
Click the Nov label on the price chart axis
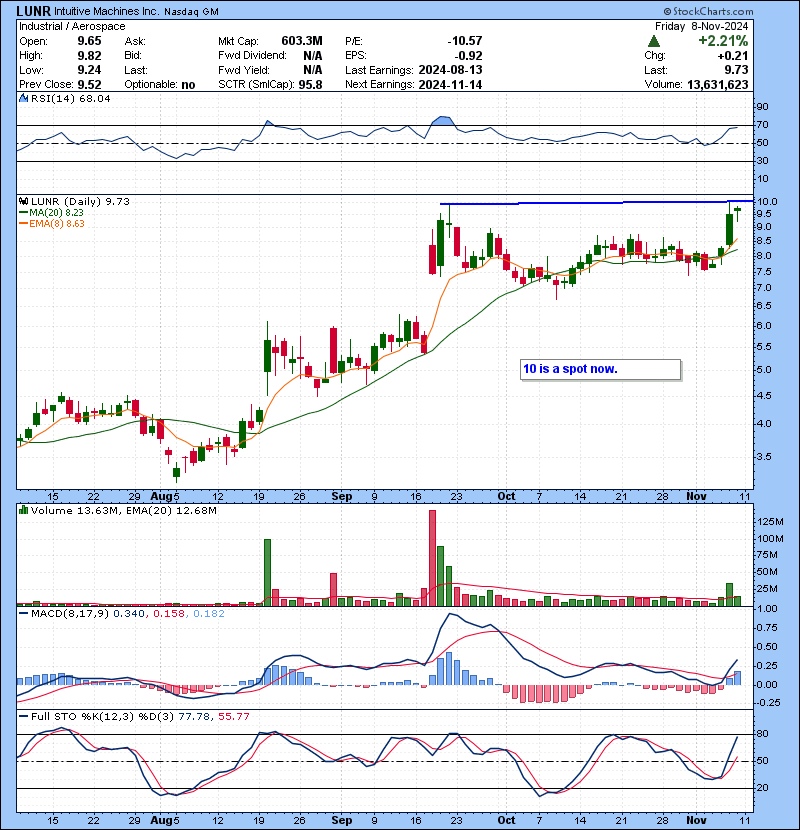click(x=696, y=496)
